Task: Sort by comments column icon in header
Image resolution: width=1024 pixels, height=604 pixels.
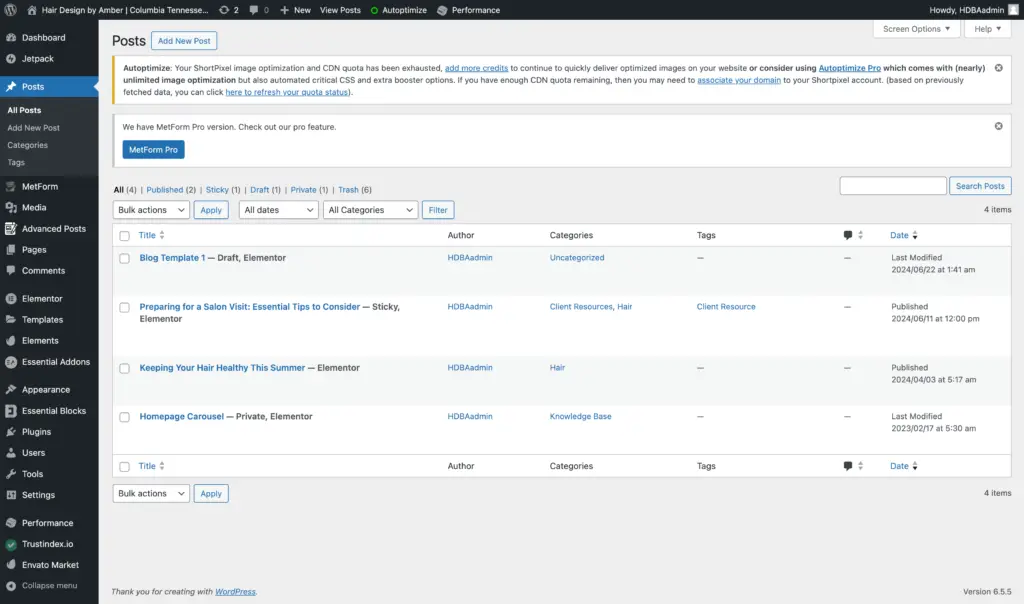Action: [x=848, y=236]
